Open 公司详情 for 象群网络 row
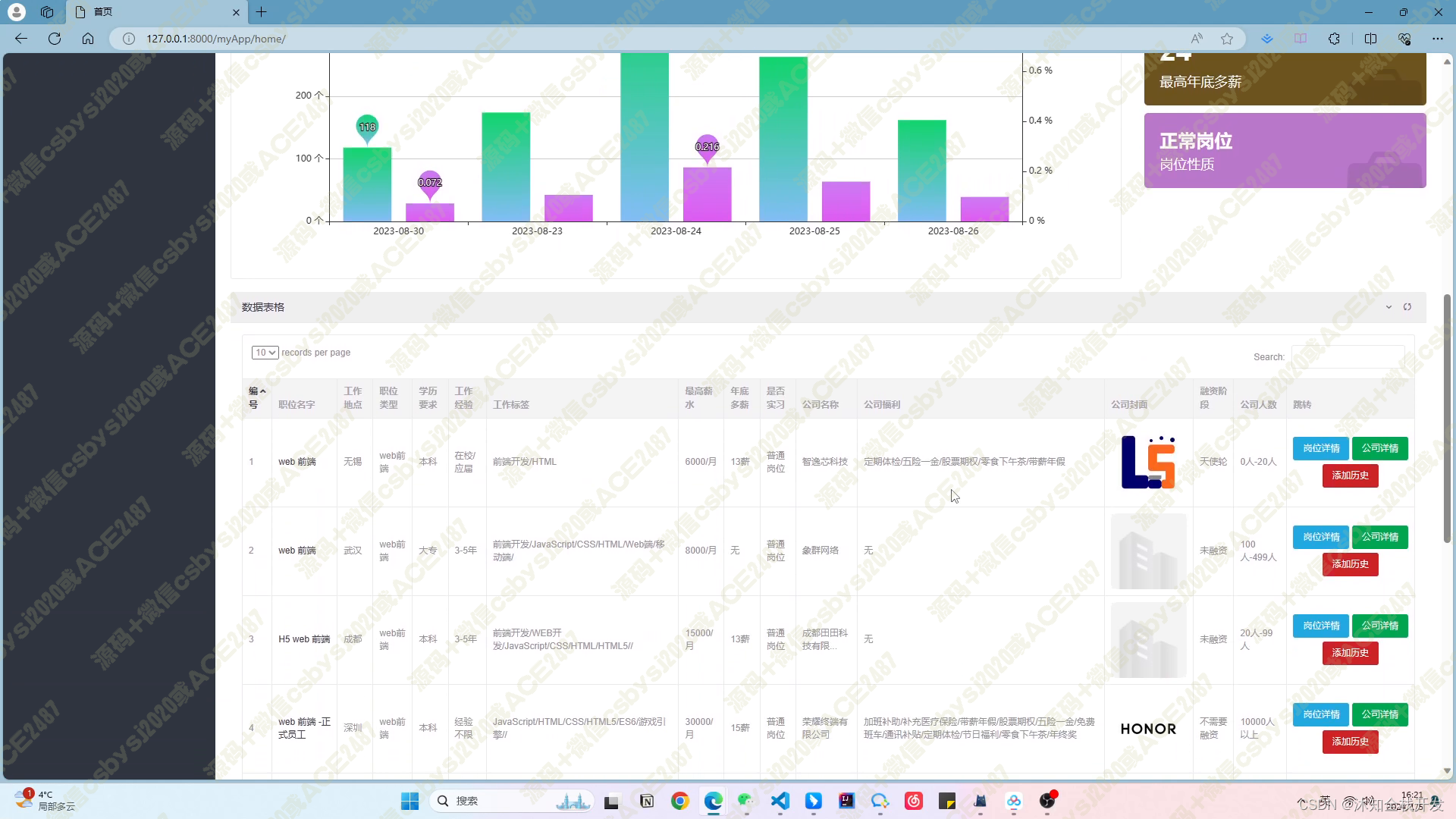1456x819 pixels. click(x=1380, y=538)
